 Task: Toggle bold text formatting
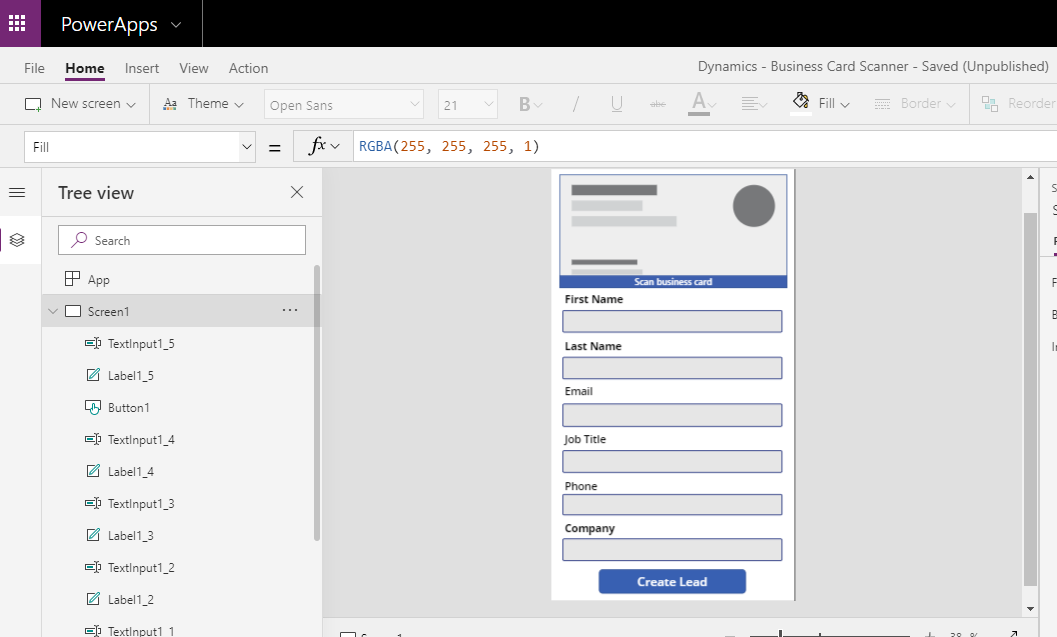tap(523, 103)
